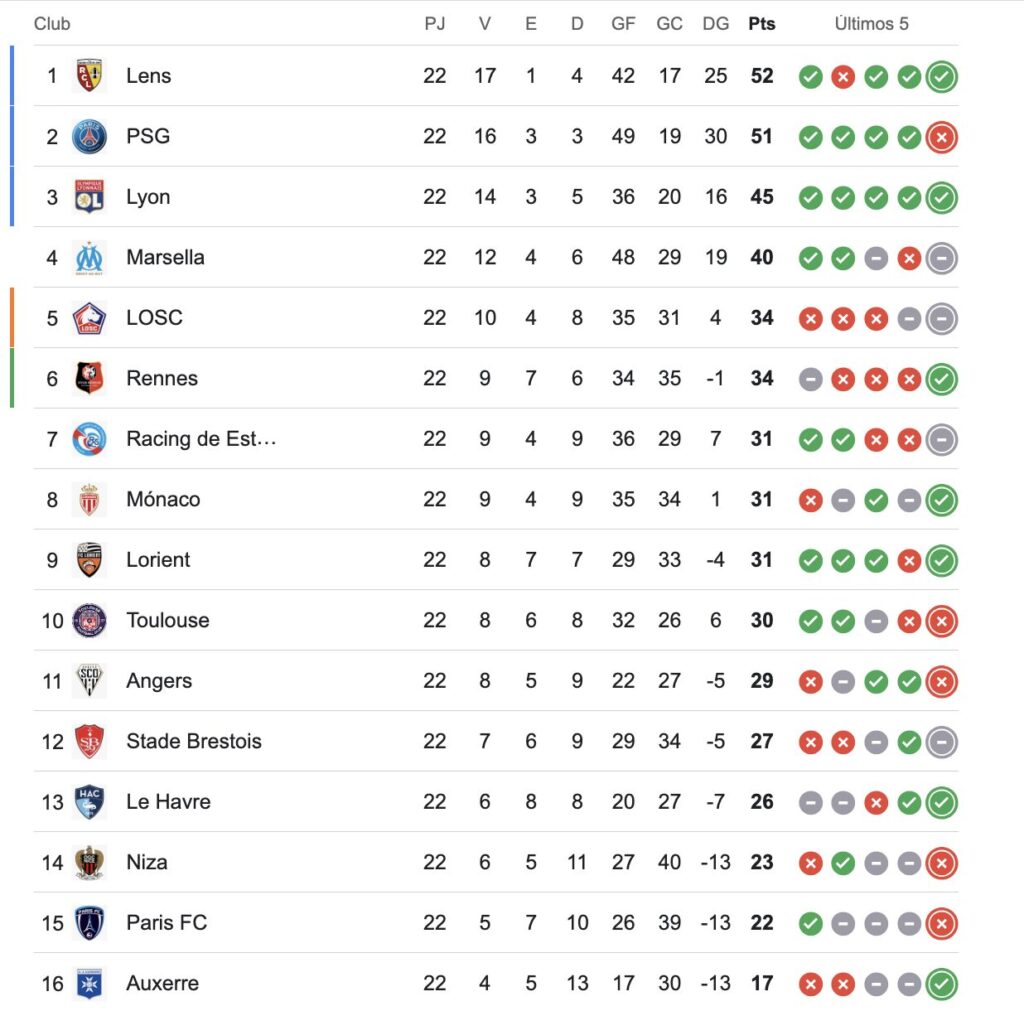Click the Paris FC club crest
This screenshot has width=1024, height=1011.
click(x=89, y=923)
